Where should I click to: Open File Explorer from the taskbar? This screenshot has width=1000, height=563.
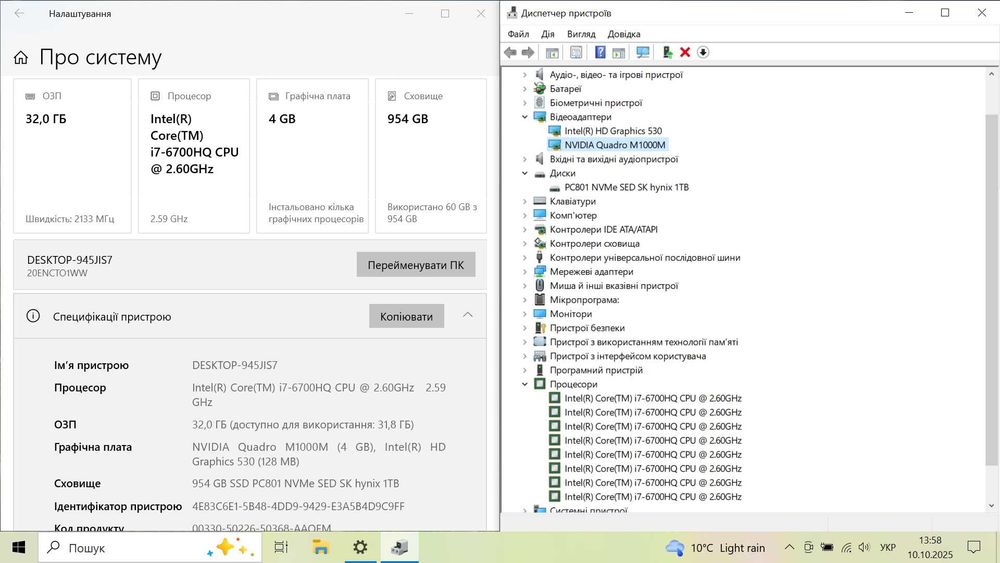pyautogui.click(x=321, y=548)
